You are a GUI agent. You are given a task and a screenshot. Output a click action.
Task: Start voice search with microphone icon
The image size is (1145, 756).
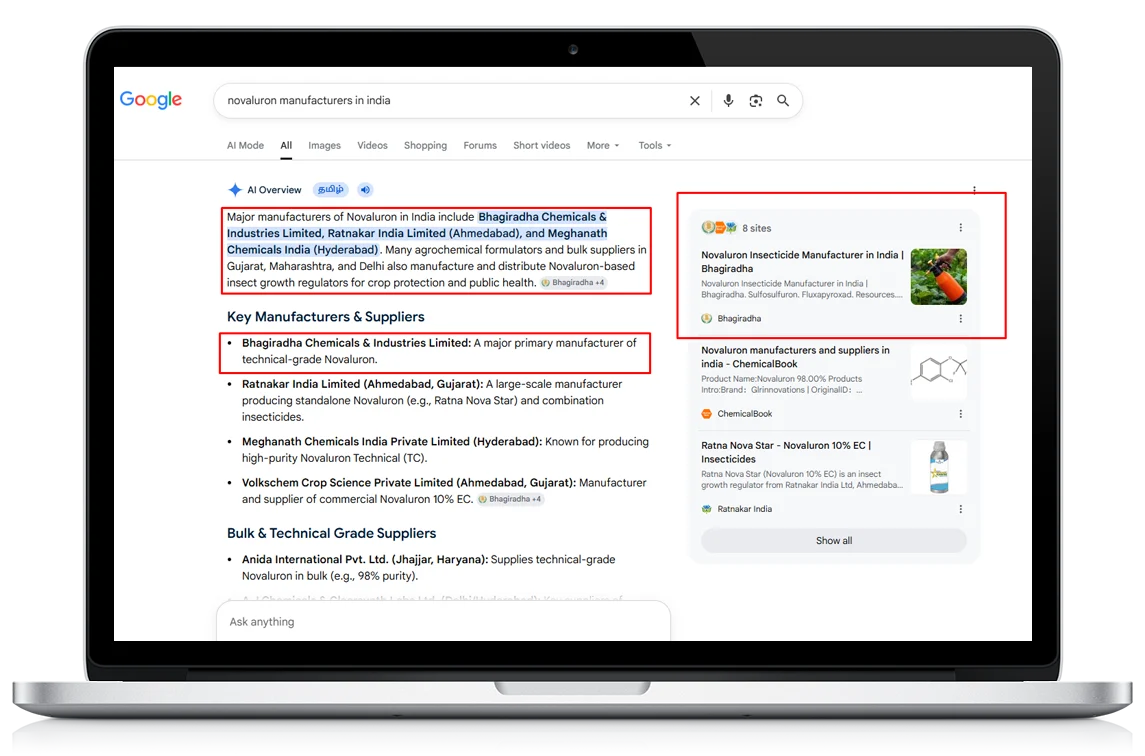tap(728, 101)
